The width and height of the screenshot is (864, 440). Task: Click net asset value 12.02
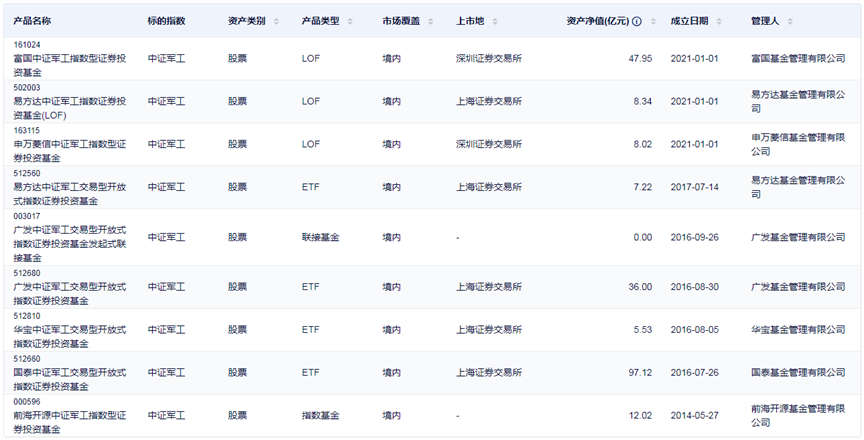[640, 416]
